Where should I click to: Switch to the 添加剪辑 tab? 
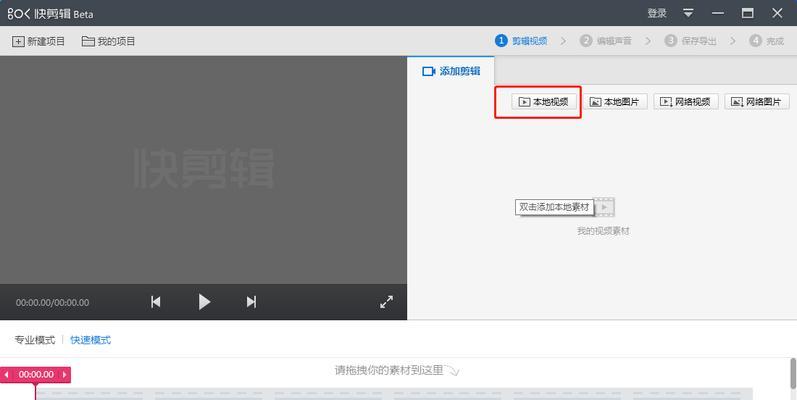(451, 71)
